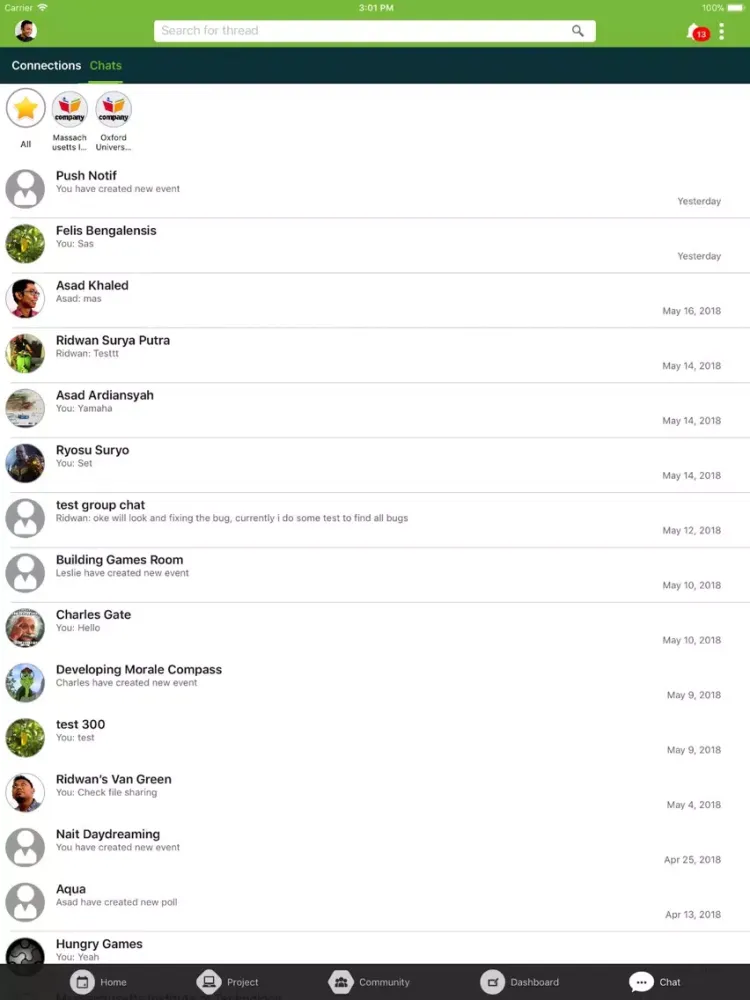
Task: Filter chats by Oxford University icon
Action: tap(113, 109)
